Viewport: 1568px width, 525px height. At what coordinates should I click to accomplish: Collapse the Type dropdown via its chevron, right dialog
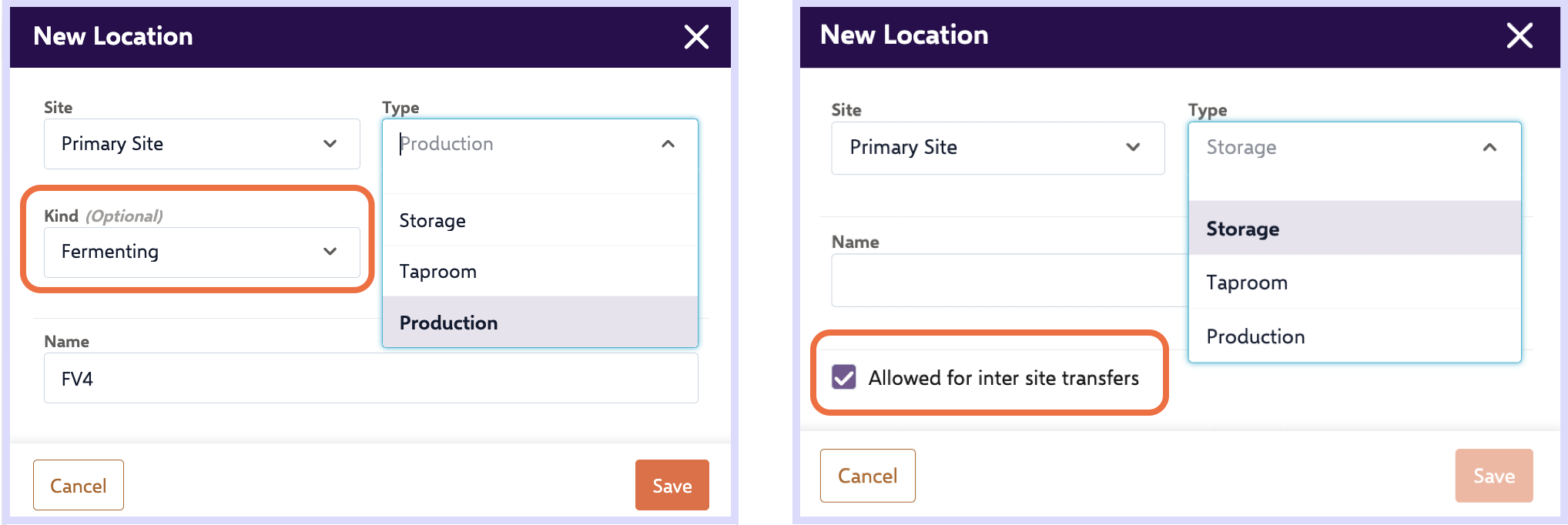pos(1491,146)
